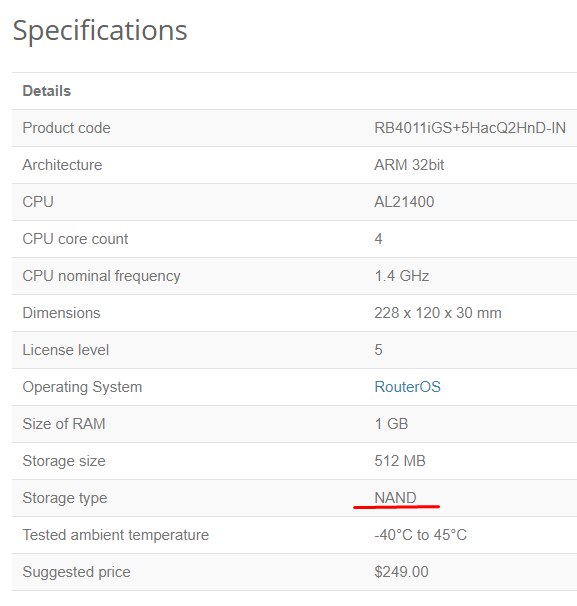Select the $249.00 suggested price

[x=402, y=572]
